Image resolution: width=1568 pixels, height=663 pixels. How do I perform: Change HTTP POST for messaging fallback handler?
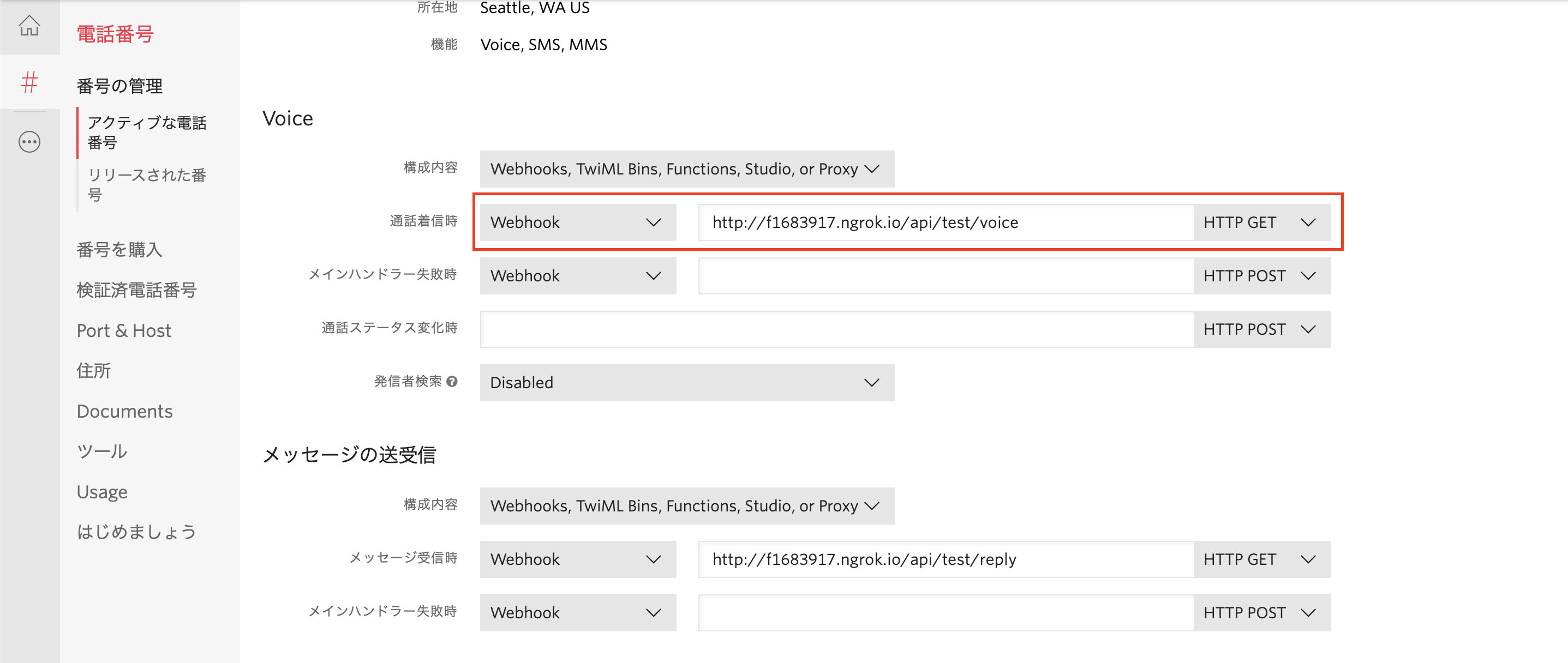1262,613
